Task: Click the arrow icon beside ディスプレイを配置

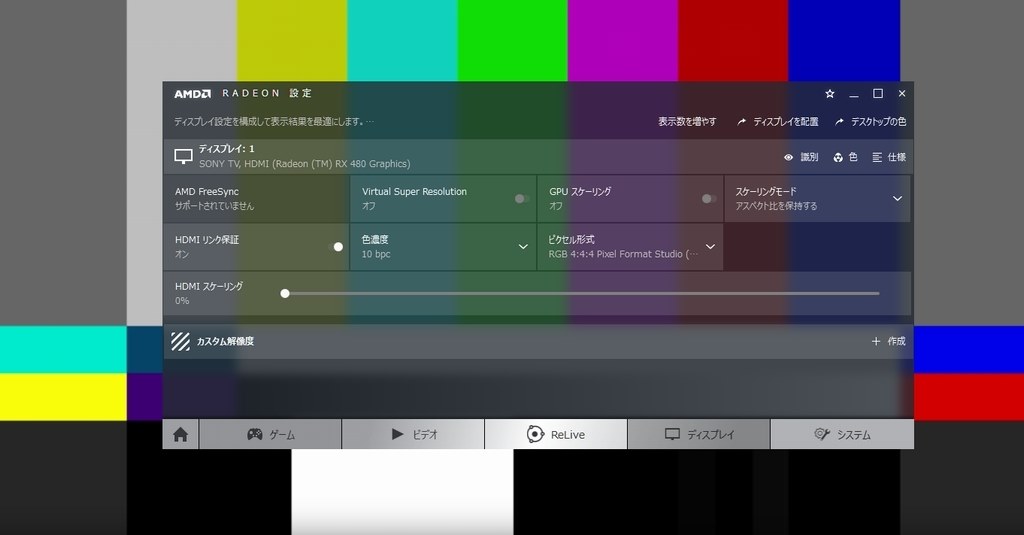Action: [x=741, y=122]
